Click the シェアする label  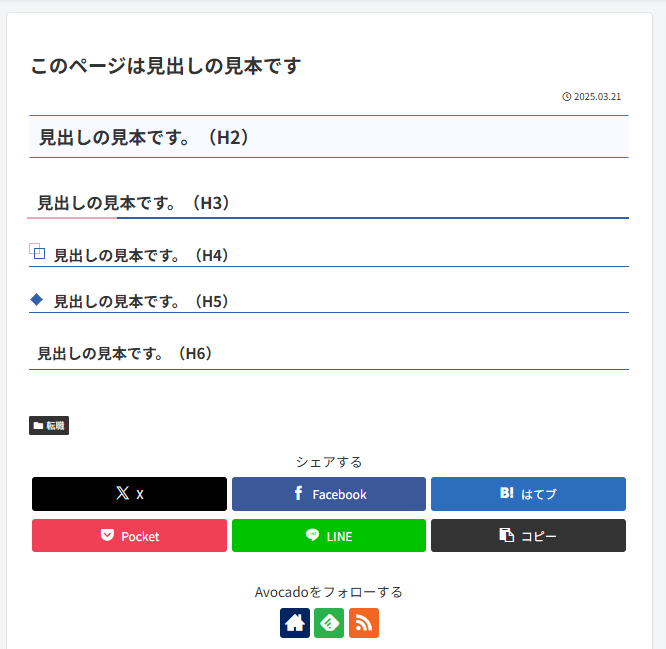[x=329, y=462]
